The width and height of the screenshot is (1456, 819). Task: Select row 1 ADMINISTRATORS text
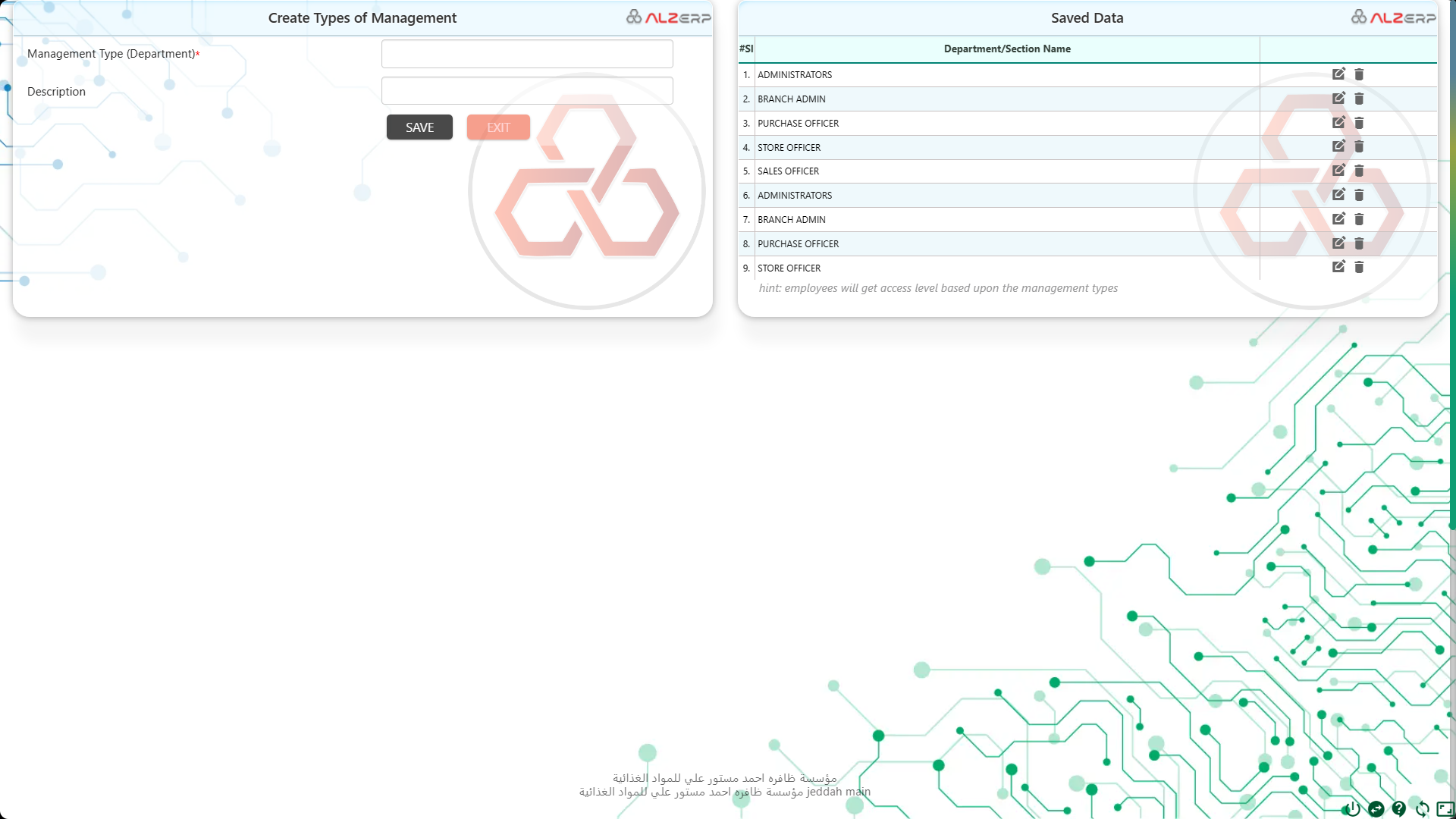[x=795, y=74]
